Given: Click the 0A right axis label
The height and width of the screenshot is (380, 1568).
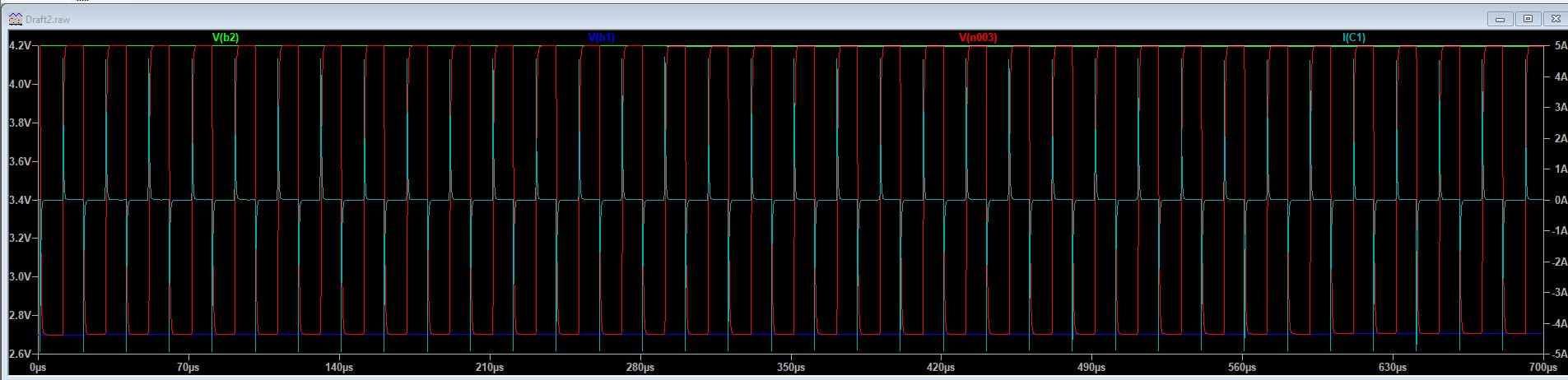Looking at the screenshot, I should coord(1560,200).
